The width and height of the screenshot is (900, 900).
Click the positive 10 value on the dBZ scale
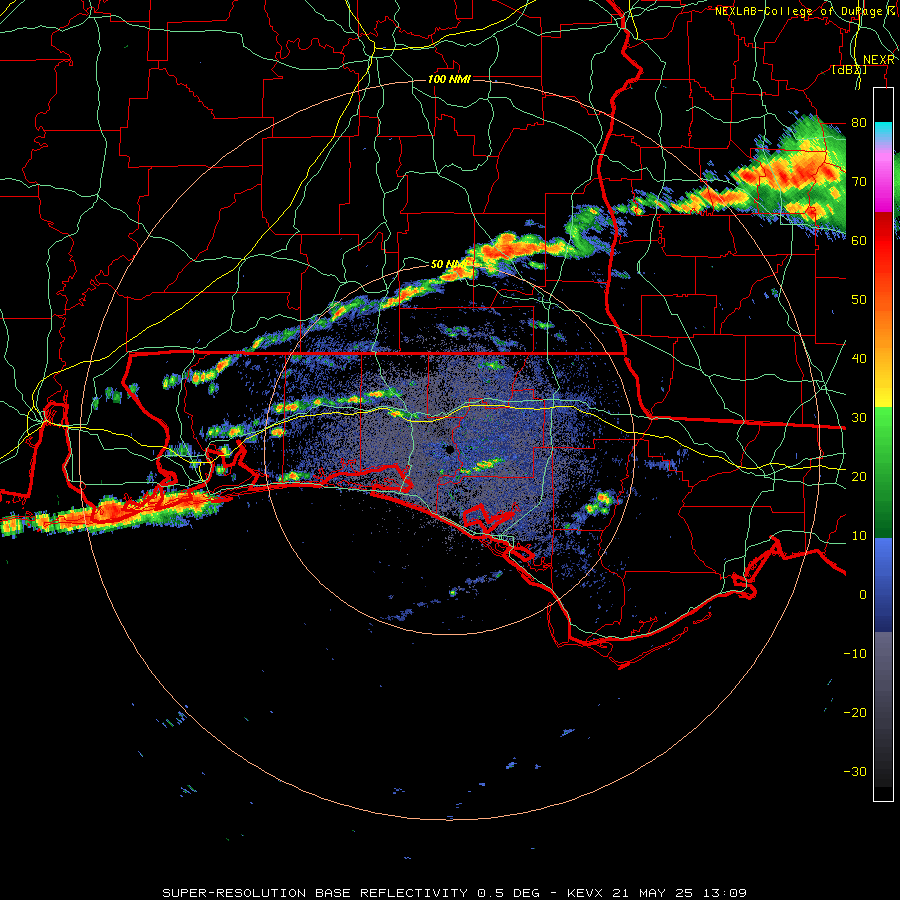coord(859,536)
